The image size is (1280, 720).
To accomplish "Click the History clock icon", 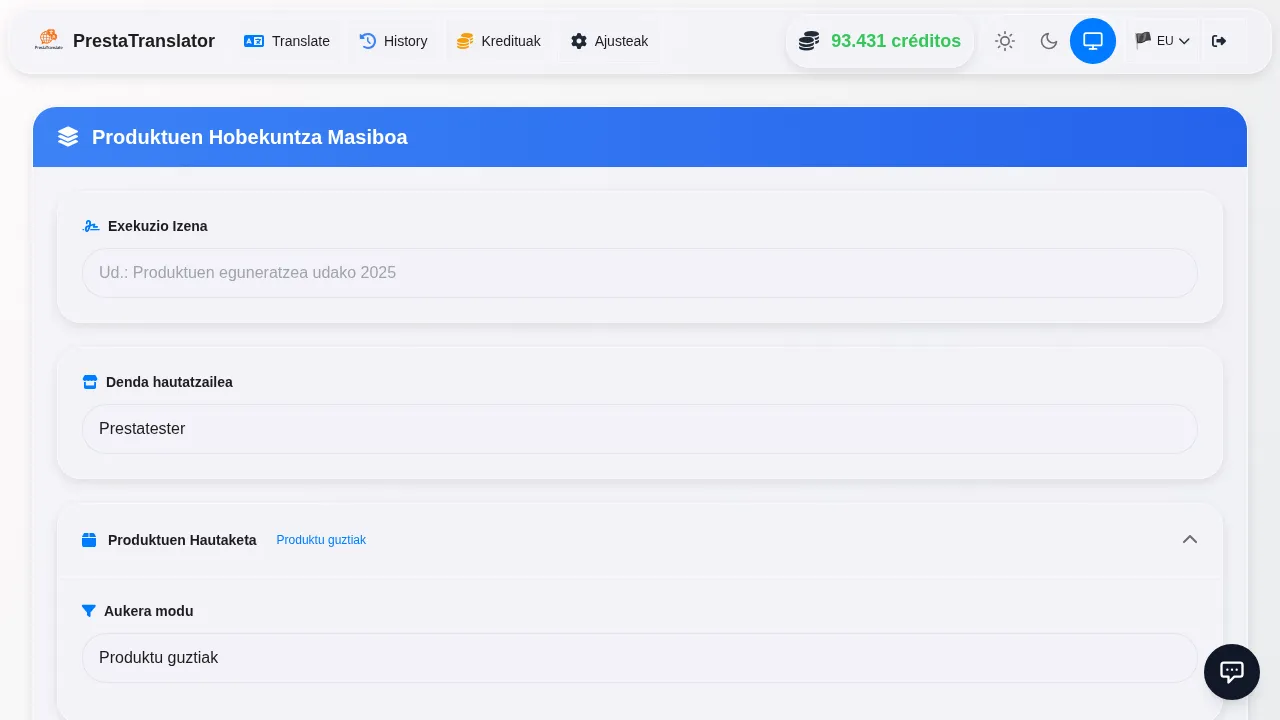I will (x=368, y=41).
